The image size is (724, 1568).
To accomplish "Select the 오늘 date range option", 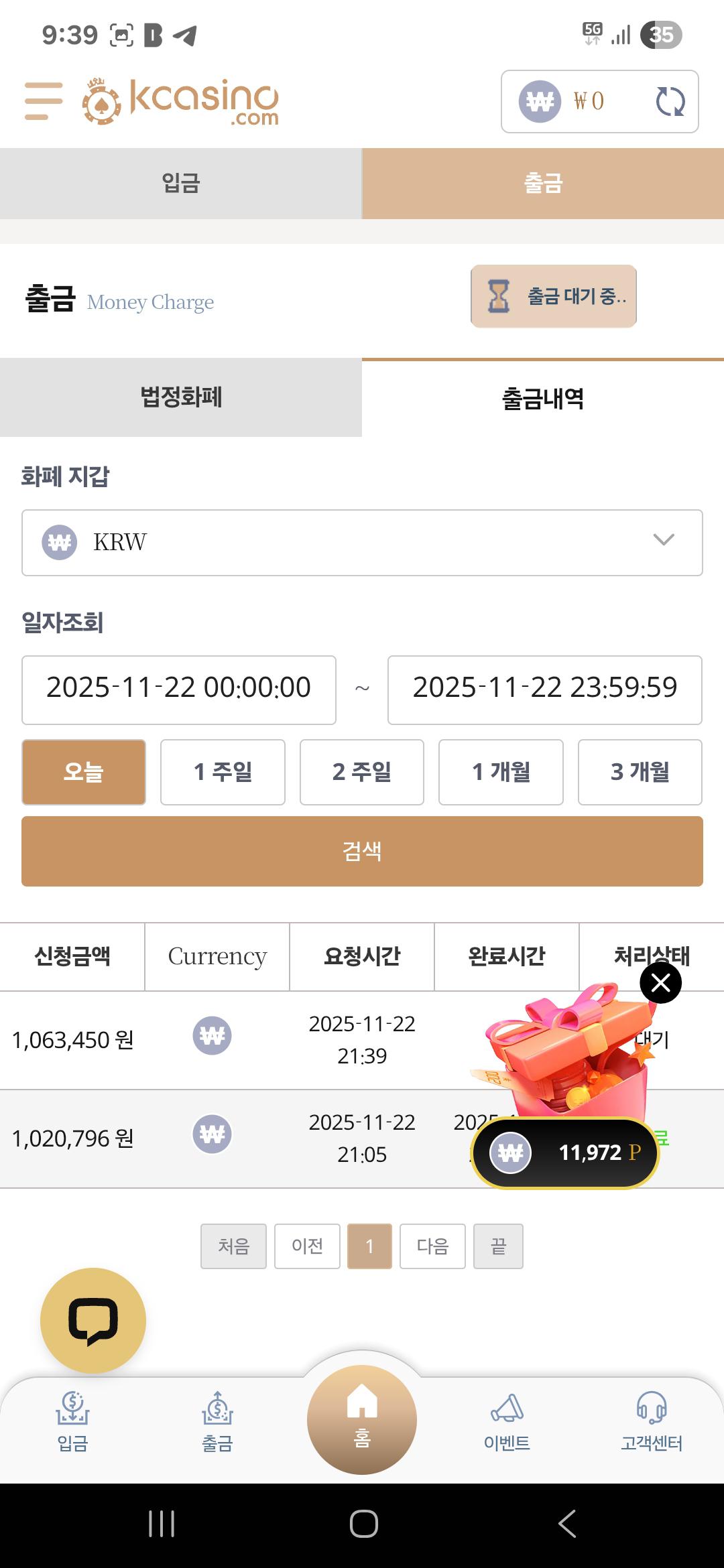I will coord(84,772).
